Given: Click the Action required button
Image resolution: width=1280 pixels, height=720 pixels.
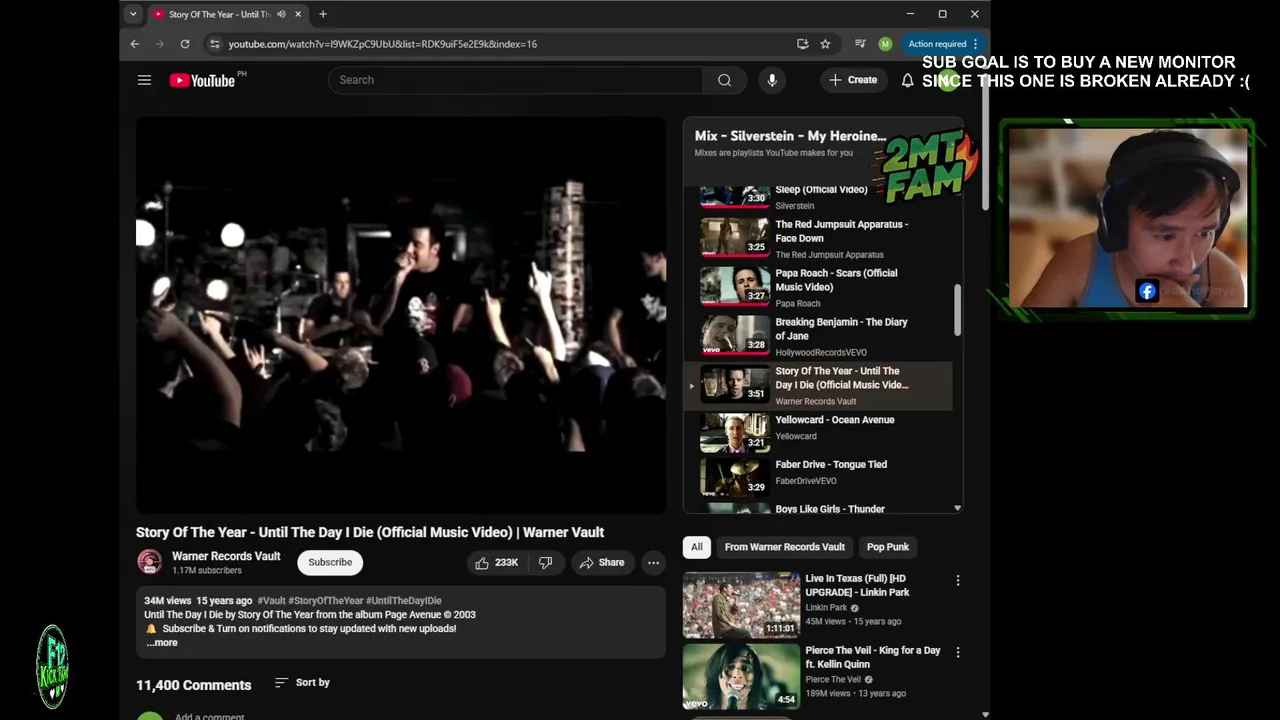Looking at the screenshot, I should point(944,44).
